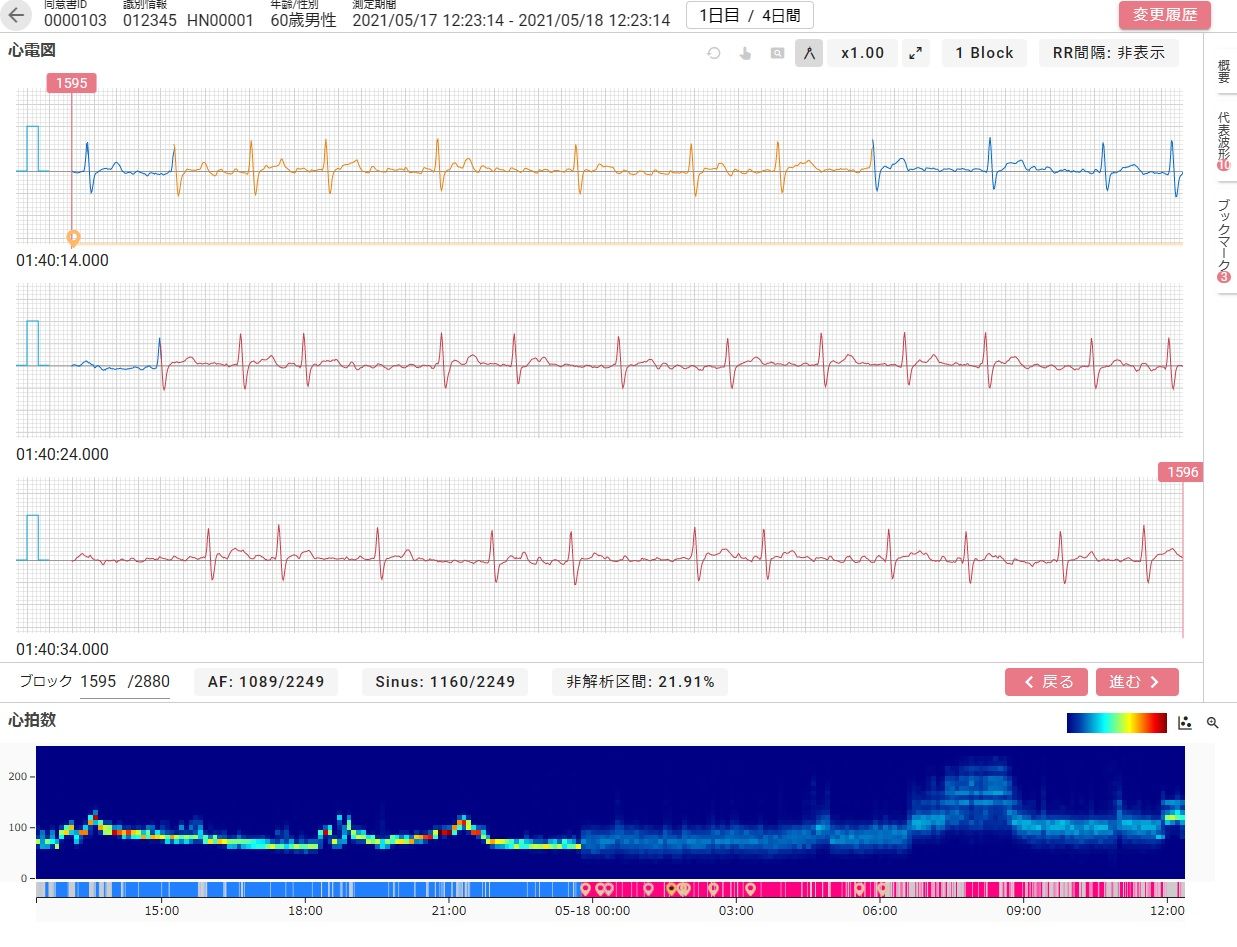1237x947 pixels.
Task: Open the scatter plot view icon
Action: [1185, 722]
